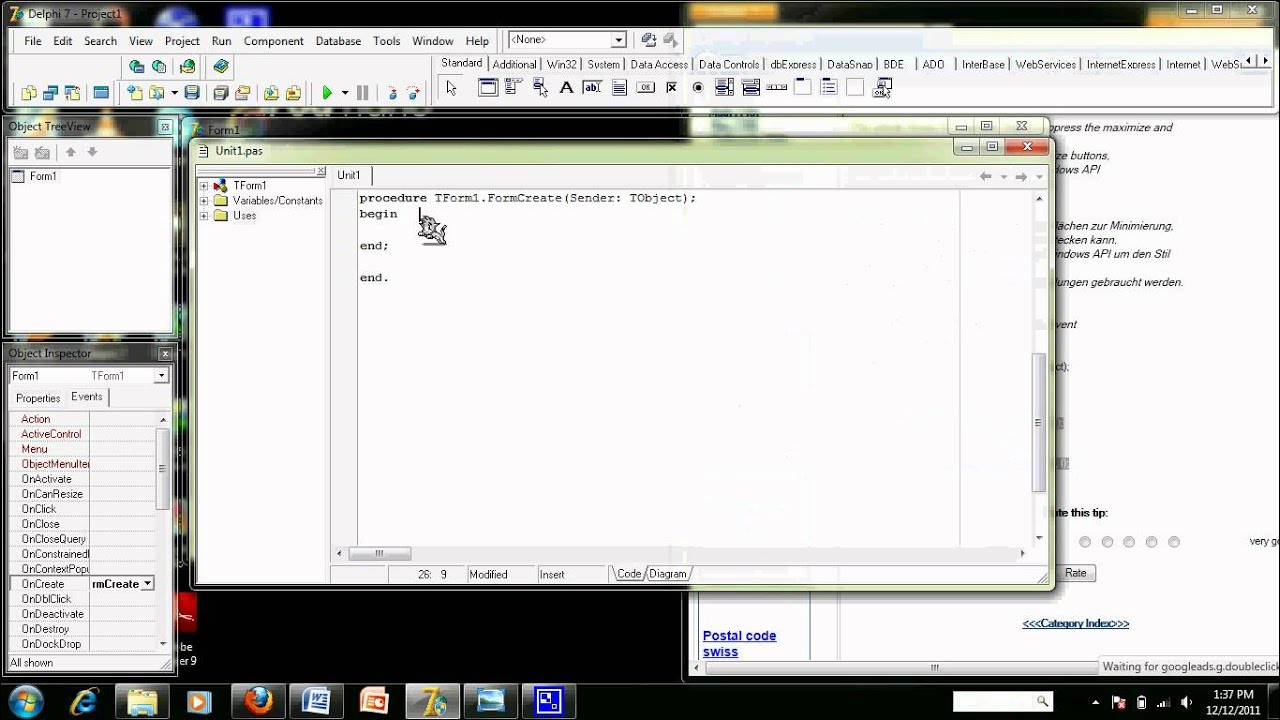Click the View Form toolbar icon

point(50,93)
